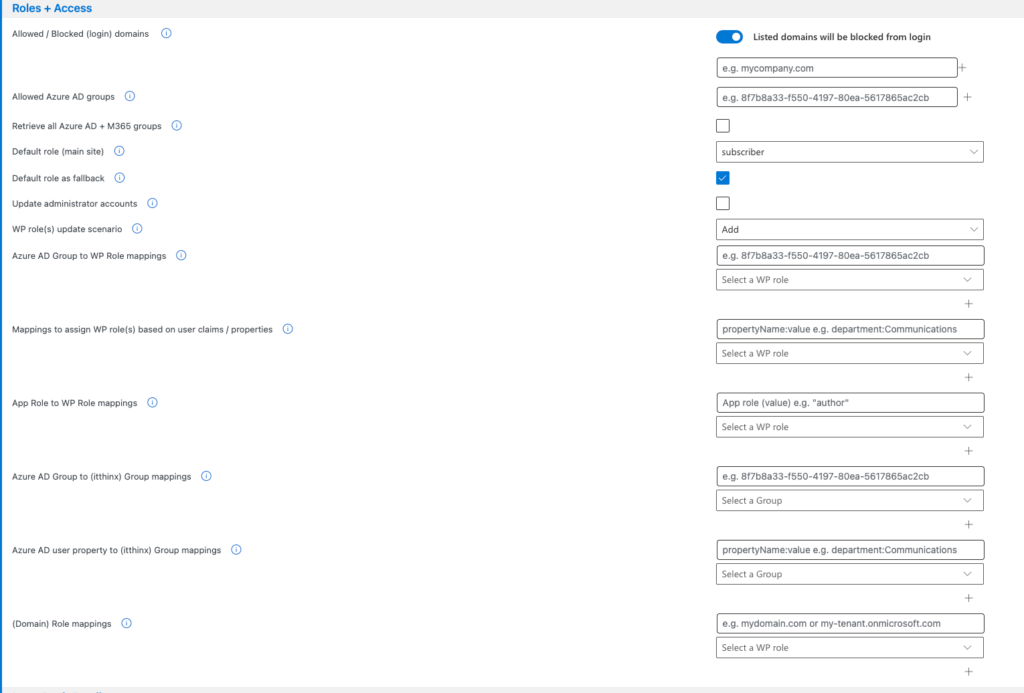Select a WP role for App Role mappings
The height and width of the screenshot is (693, 1024).
[x=850, y=427]
